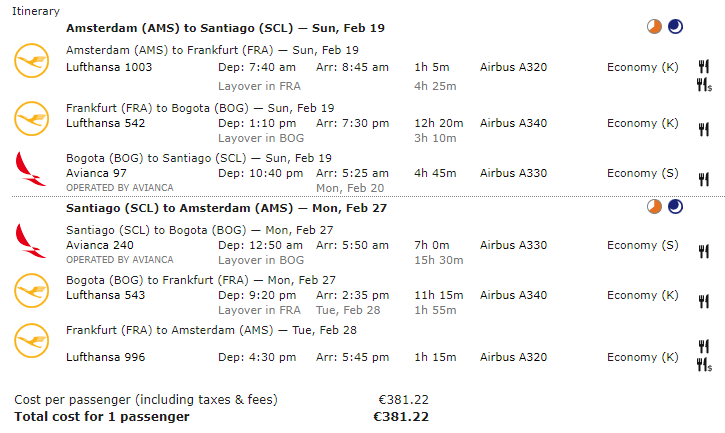Click the Lufthansa logo beside flight 996
The height and width of the screenshot is (433, 725).
(31, 340)
